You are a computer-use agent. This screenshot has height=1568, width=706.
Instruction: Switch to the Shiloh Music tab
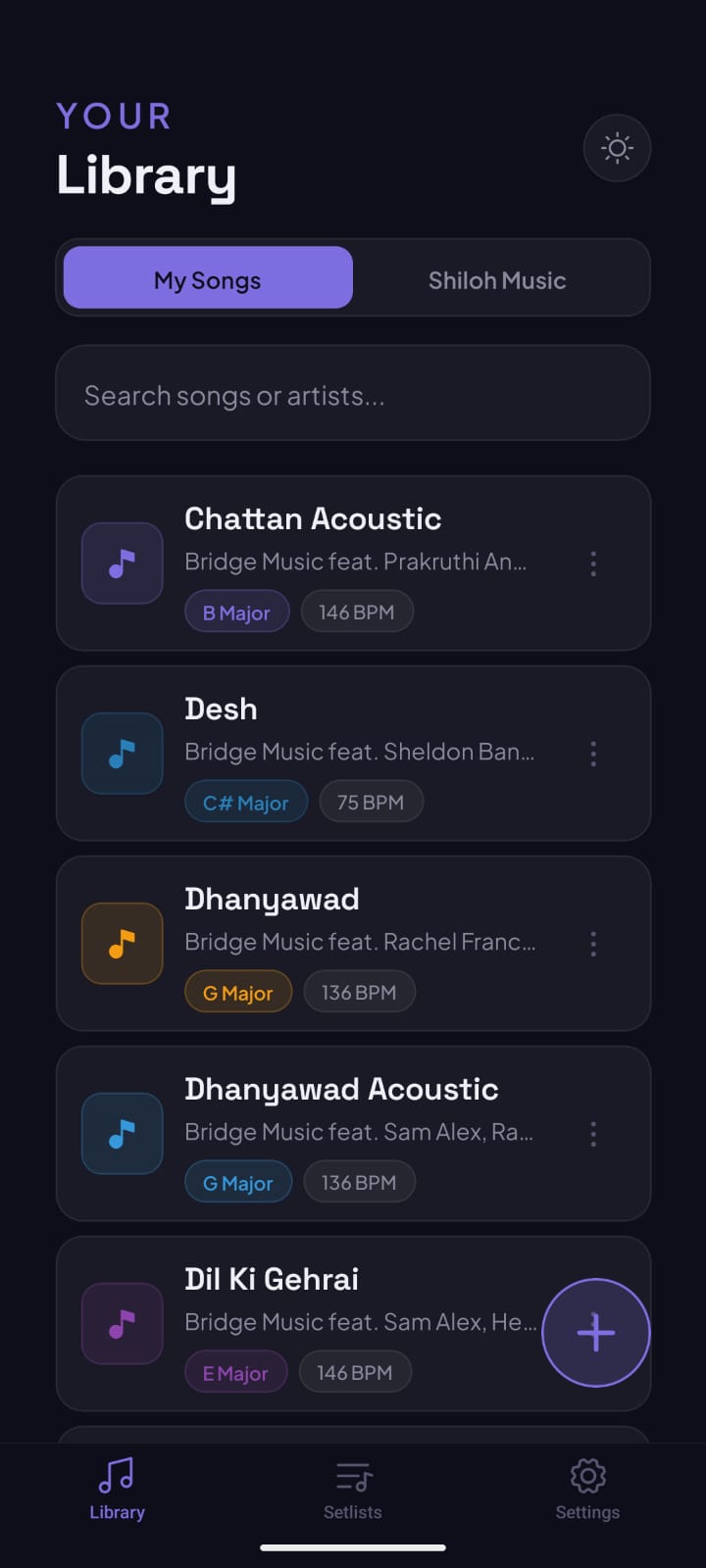(497, 280)
